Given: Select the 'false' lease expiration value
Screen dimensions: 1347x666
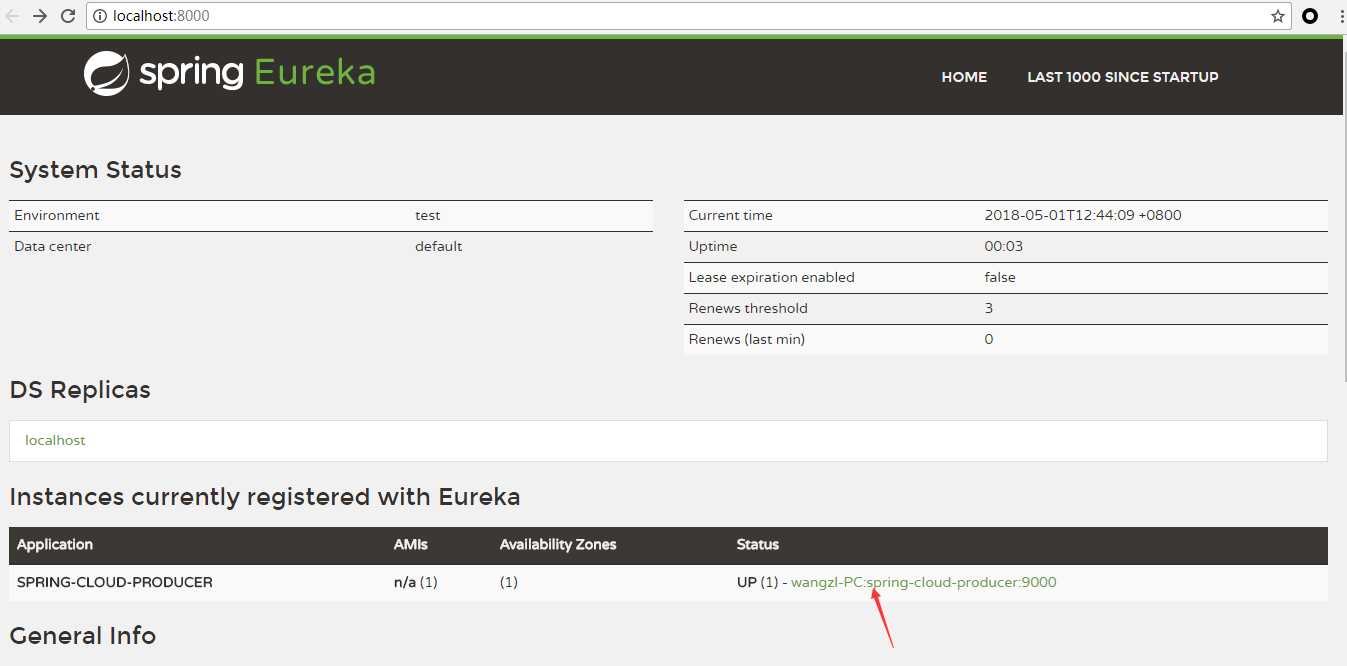Looking at the screenshot, I should [1000, 277].
